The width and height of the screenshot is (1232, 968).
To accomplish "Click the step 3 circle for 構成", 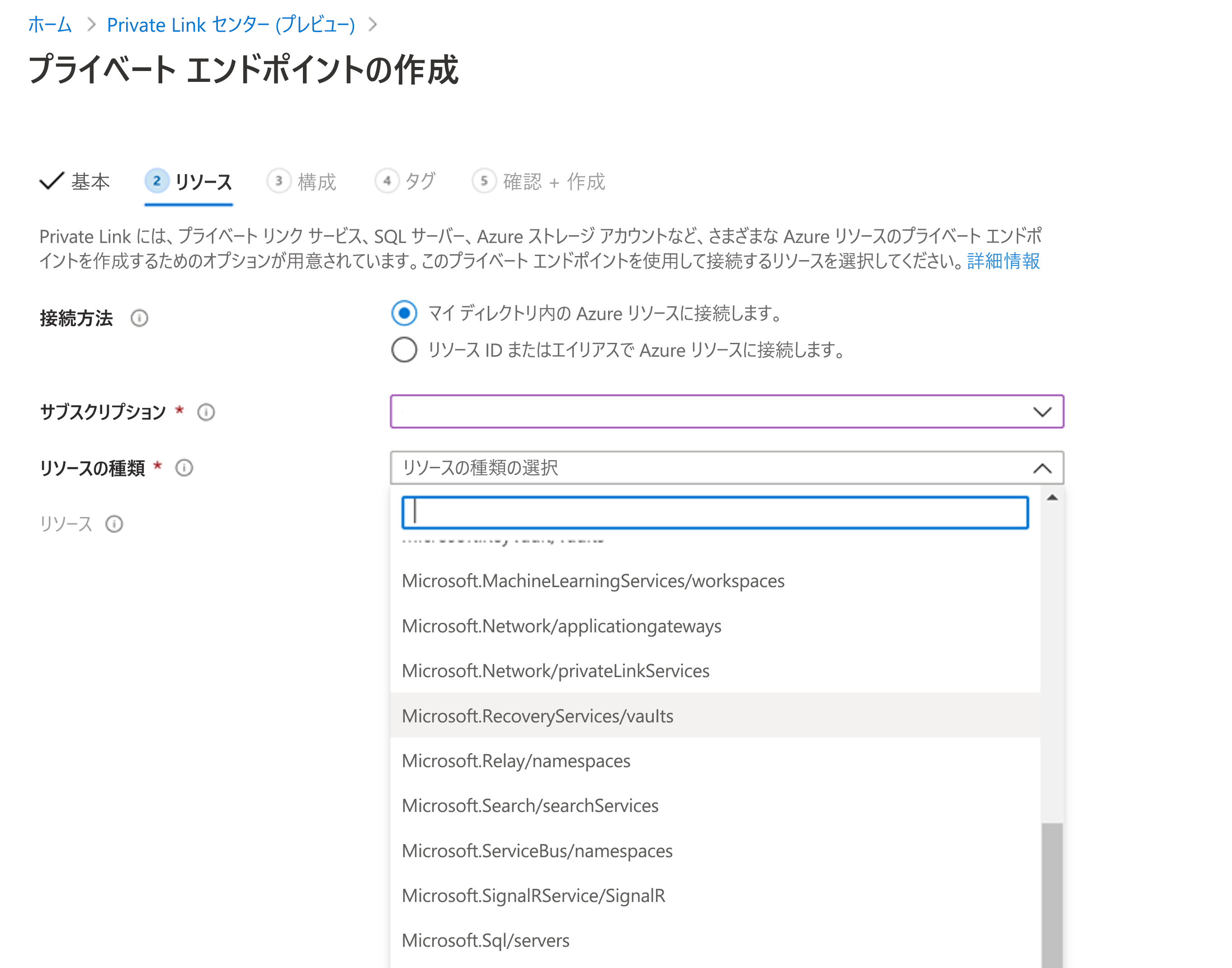I will tap(278, 181).
